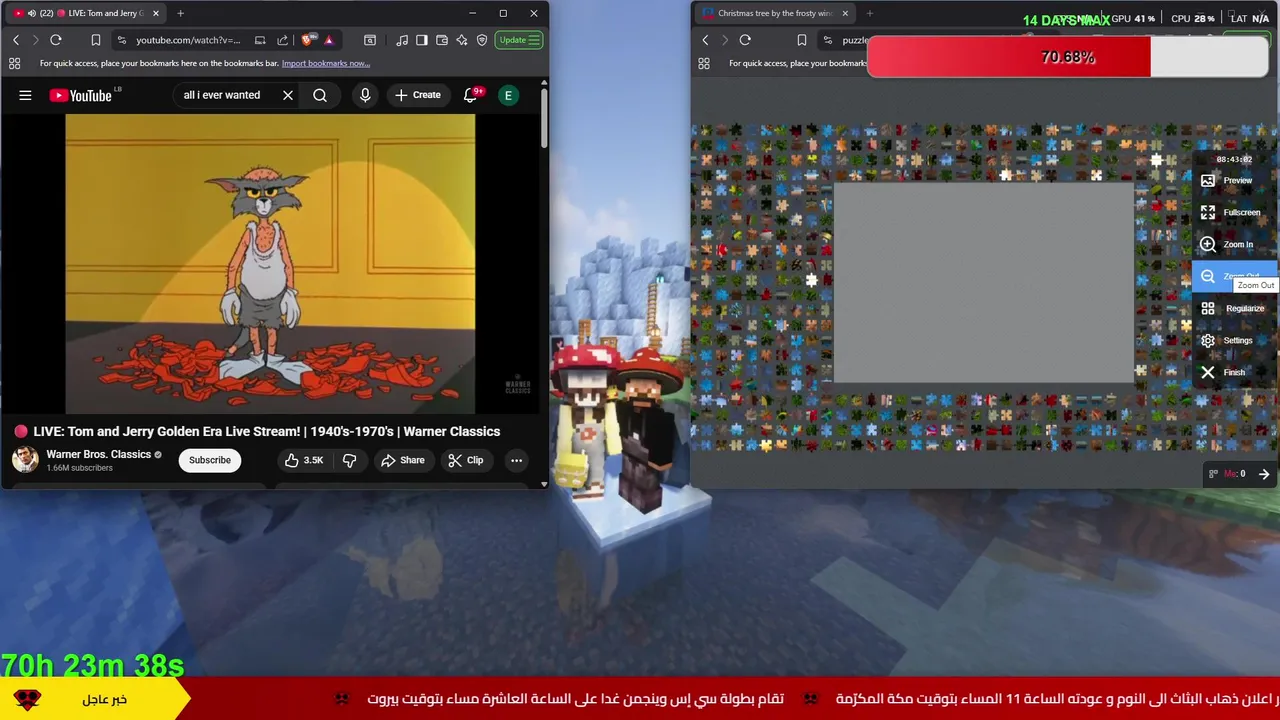
Task: Click the 08:43:02 puzzle timer
Action: (x=1234, y=159)
